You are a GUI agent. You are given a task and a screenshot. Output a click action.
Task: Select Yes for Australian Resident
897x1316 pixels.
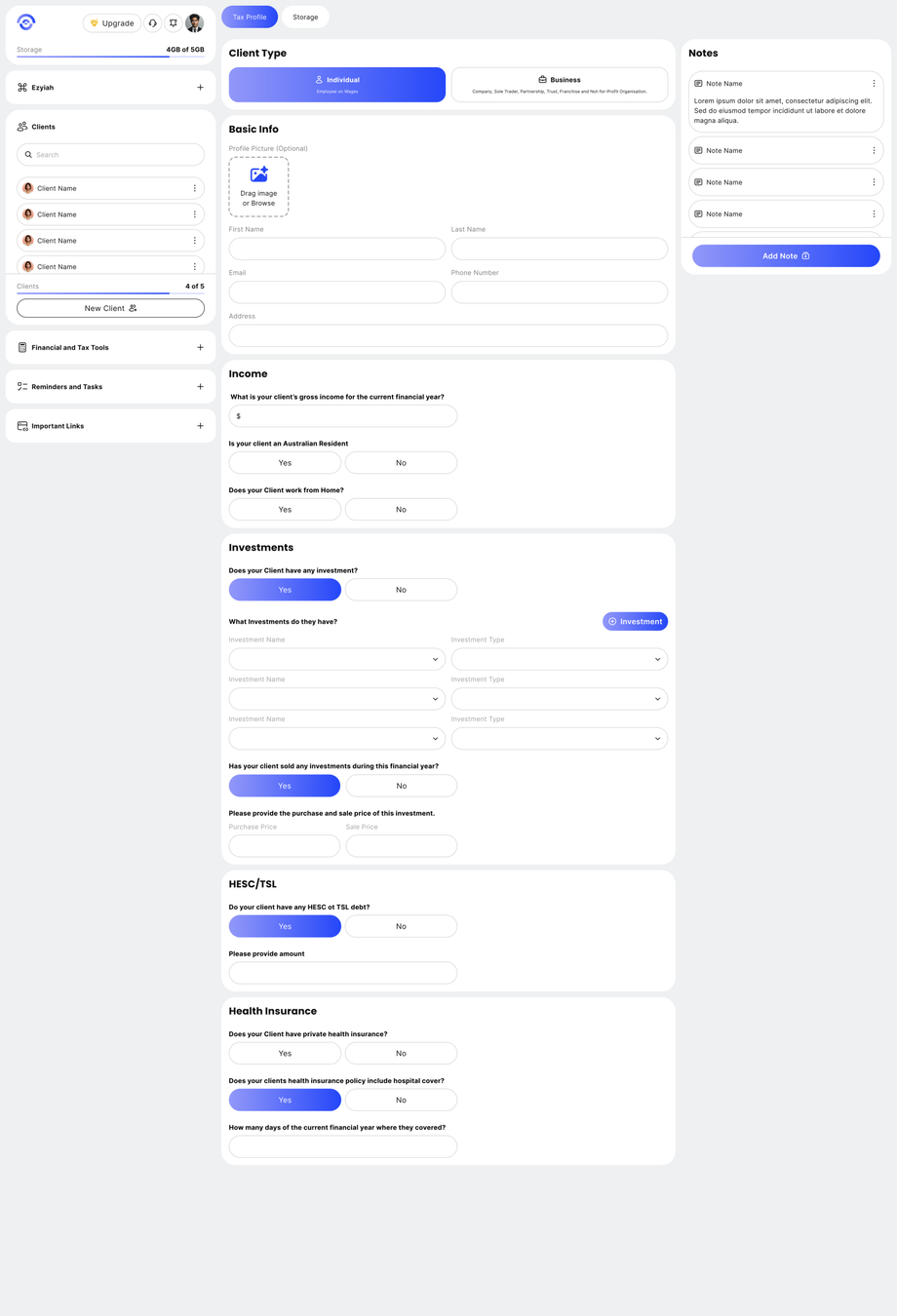285,463
